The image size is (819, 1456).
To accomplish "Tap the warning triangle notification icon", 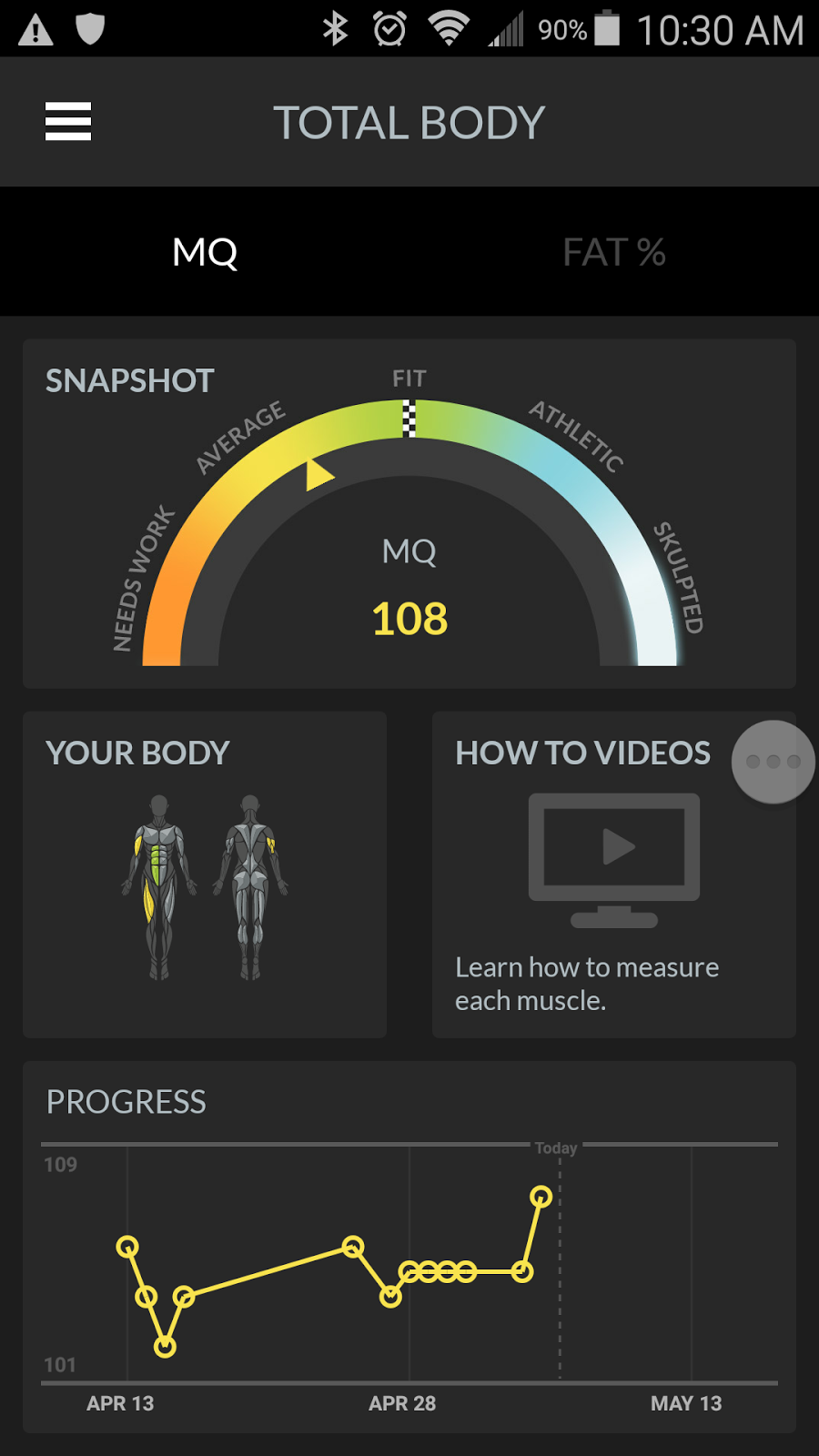I will coord(35,30).
